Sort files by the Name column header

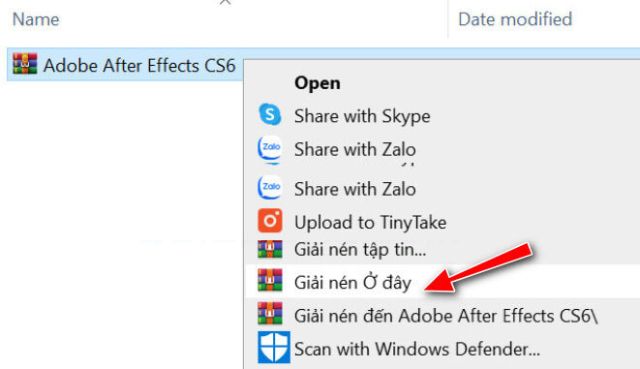click(36, 19)
